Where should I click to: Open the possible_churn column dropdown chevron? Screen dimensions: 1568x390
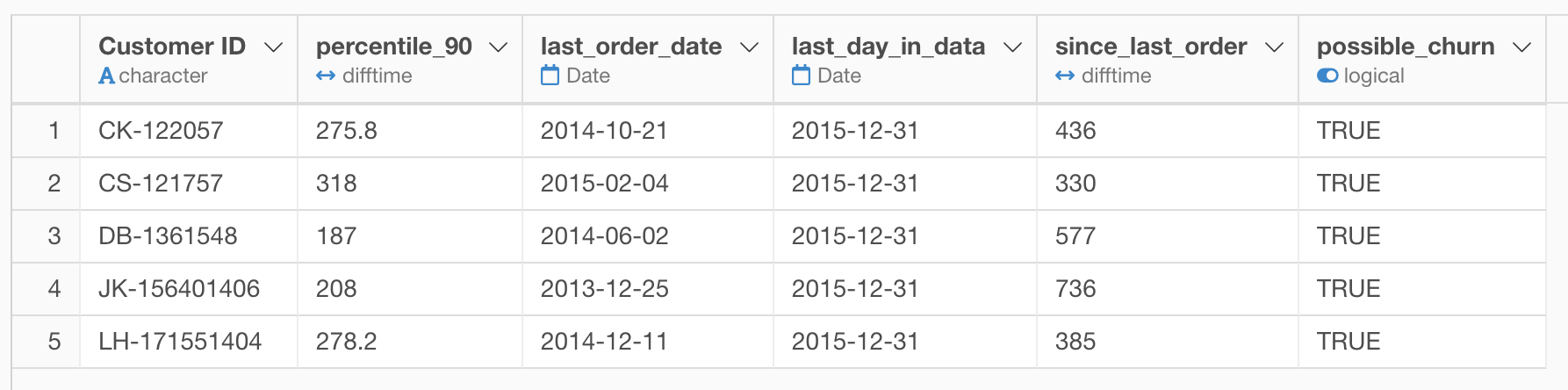pos(1522,47)
